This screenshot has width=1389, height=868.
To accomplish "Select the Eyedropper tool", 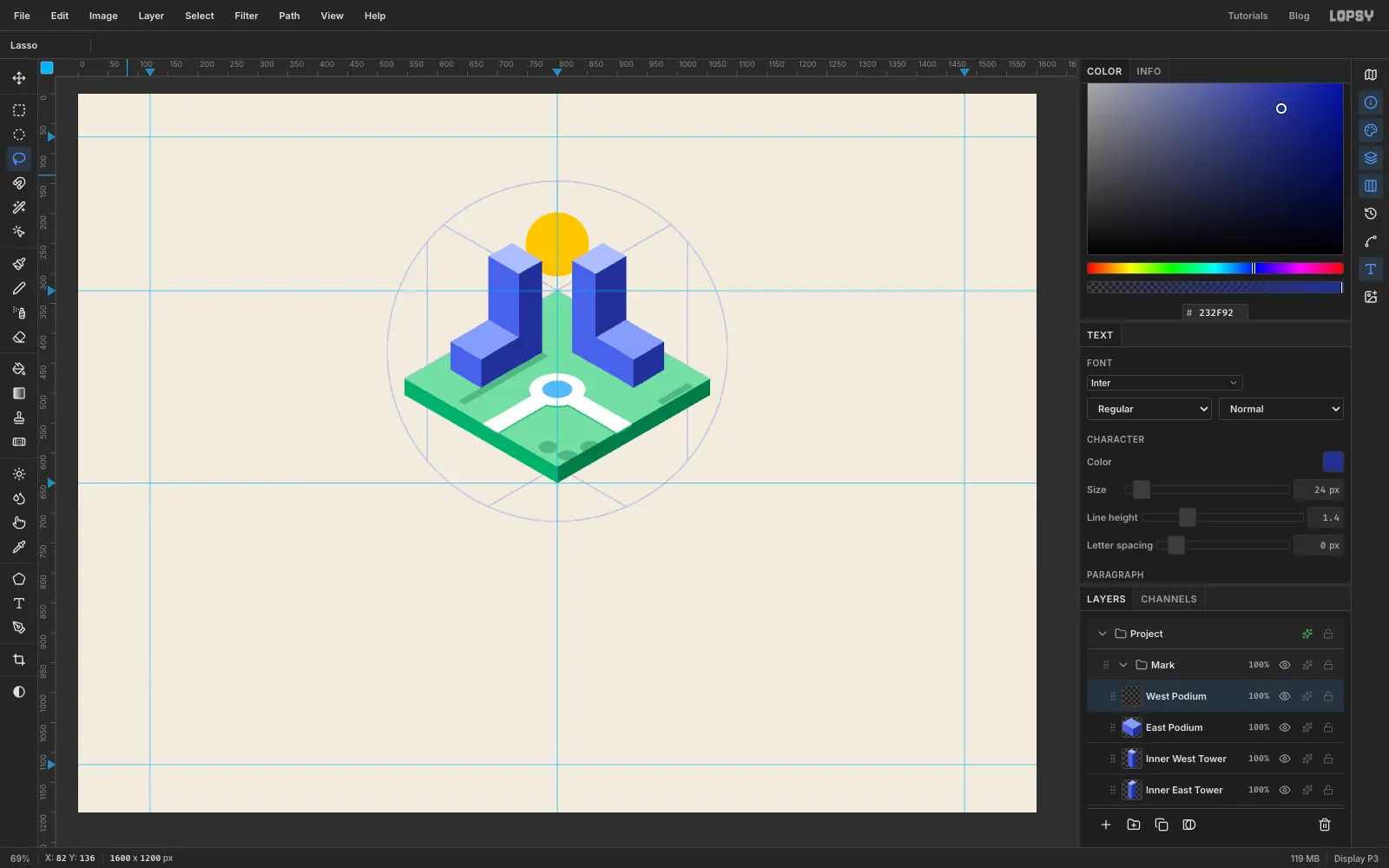I will [x=19, y=547].
